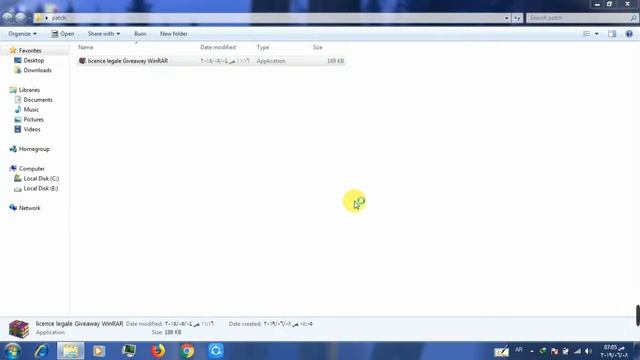Show hidden tray icons arrow
This screenshot has height=360, width=640.
click(x=531, y=351)
